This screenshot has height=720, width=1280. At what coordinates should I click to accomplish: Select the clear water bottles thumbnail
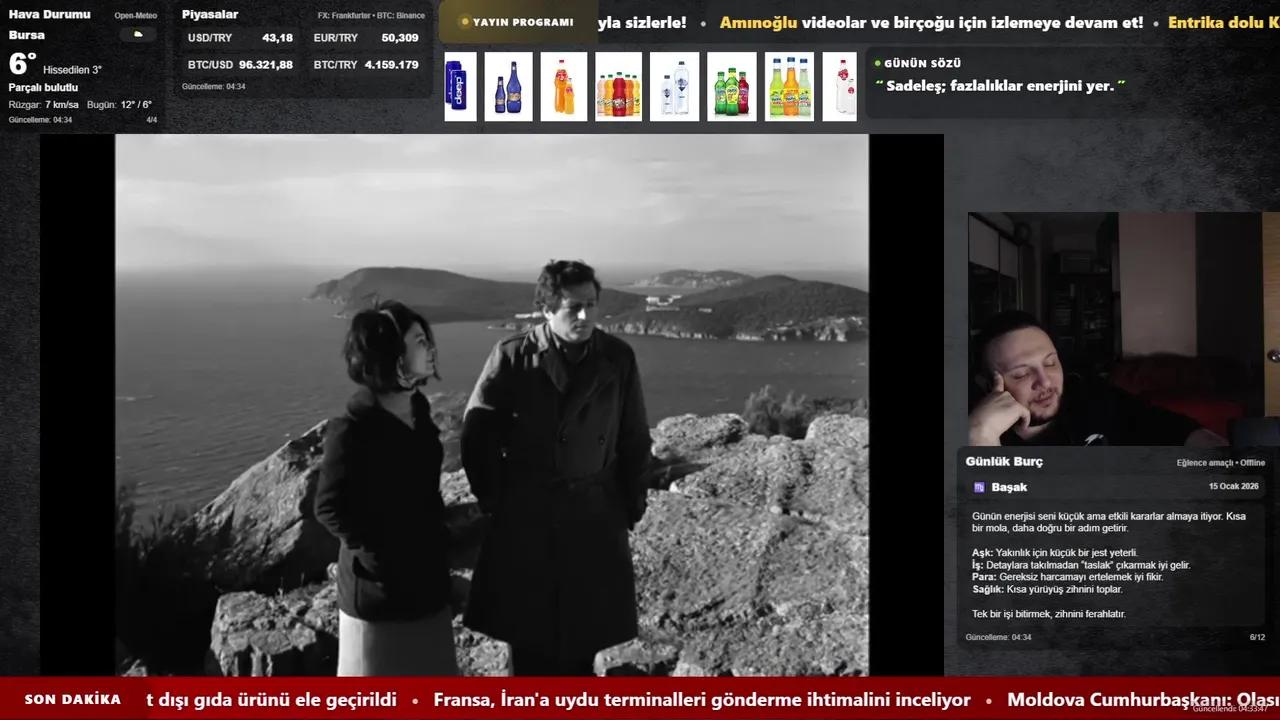pos(674,87)
